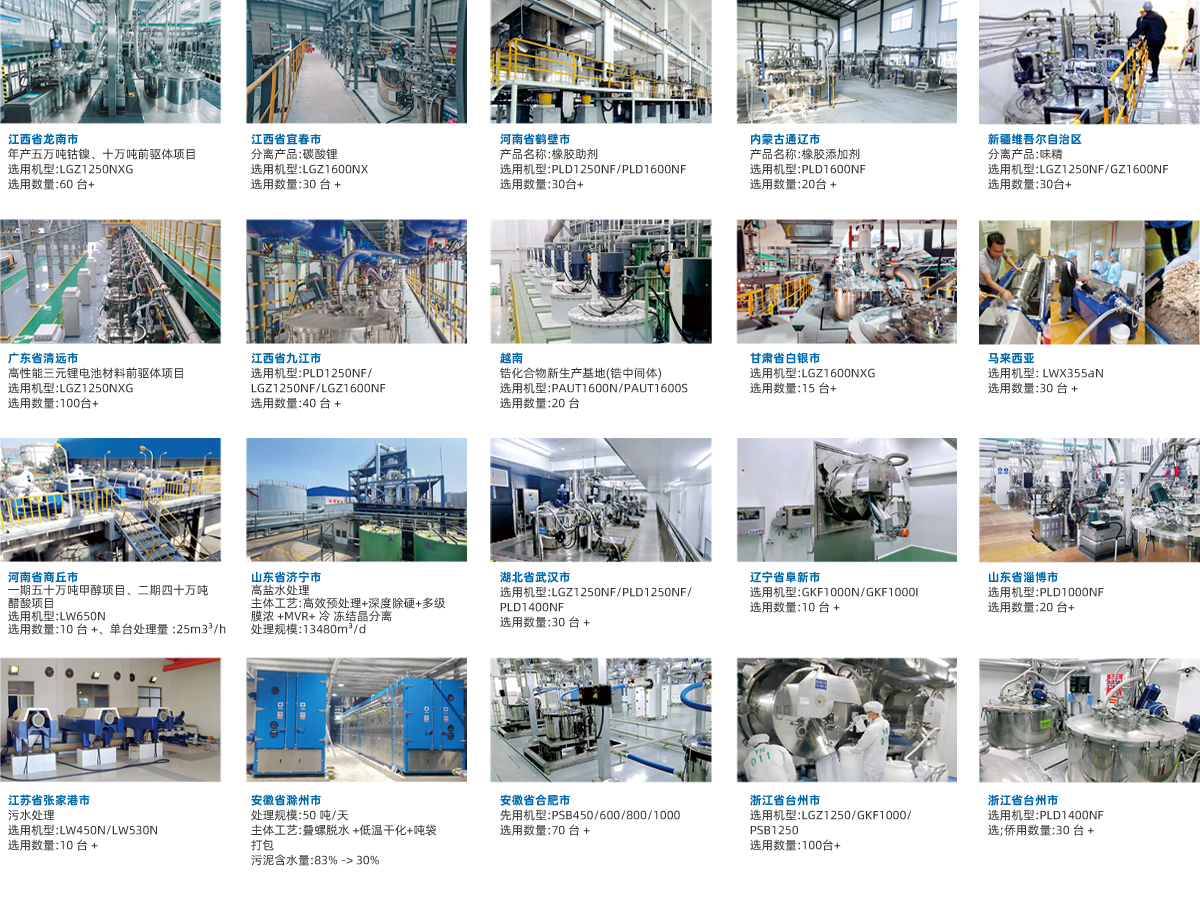This screenshot has height=910, width=1200.
Task: Select the text 选用数量:70 台 +
Action: (x=545, y=830)
